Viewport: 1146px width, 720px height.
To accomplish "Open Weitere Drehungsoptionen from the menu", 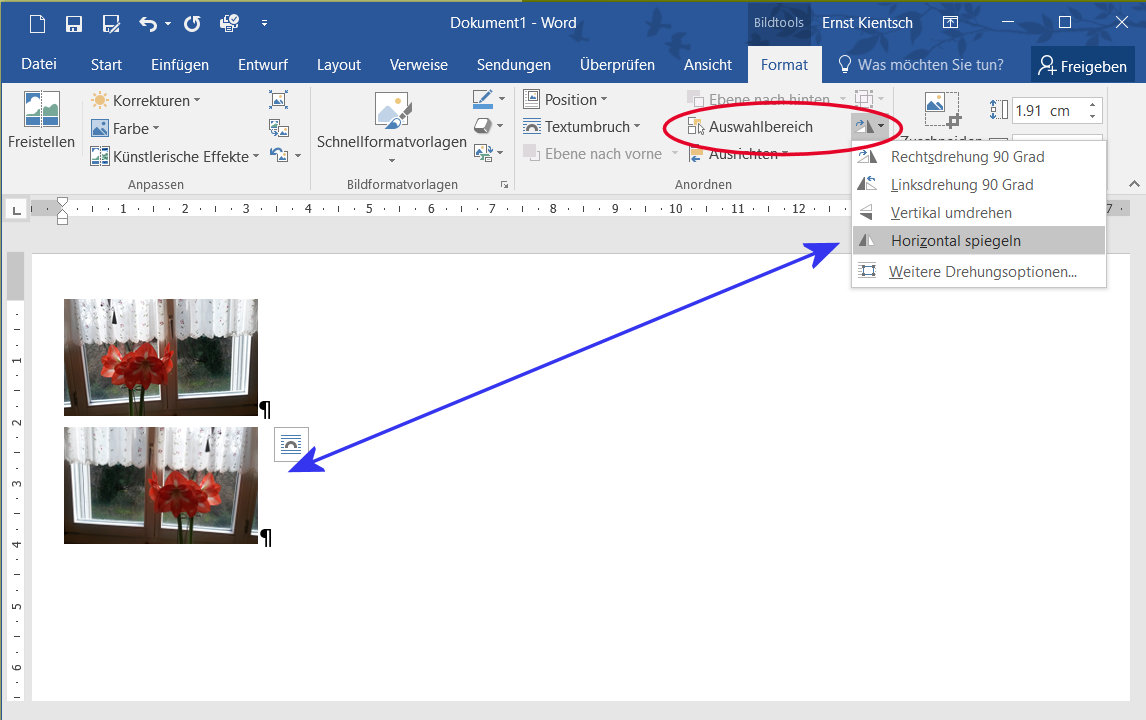I will pyautogui.click(x=982, y=272).
